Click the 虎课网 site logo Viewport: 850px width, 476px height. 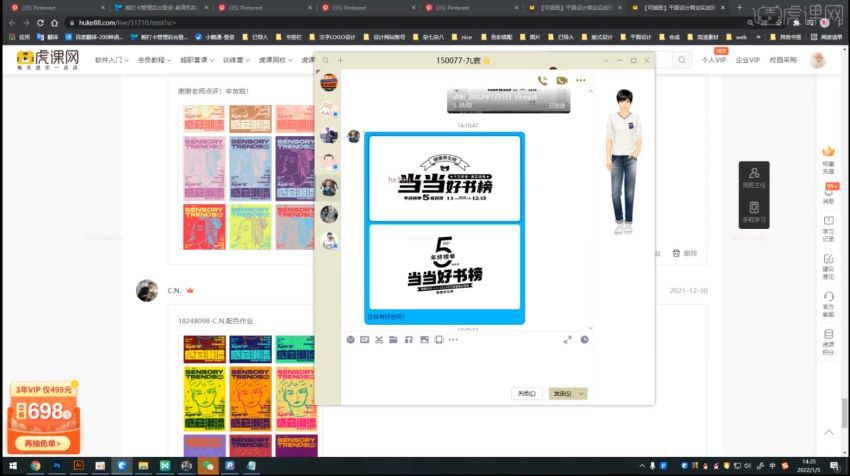pos(48,60)
